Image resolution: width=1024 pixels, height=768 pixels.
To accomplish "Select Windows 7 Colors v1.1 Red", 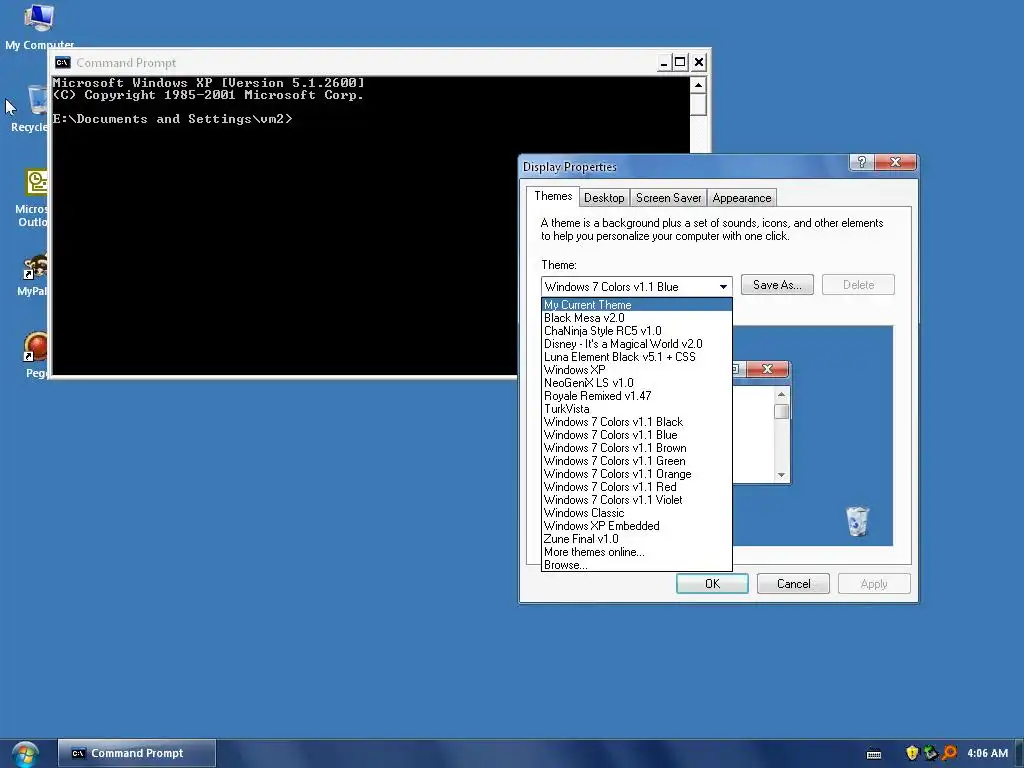I will (x=637, y=487).
